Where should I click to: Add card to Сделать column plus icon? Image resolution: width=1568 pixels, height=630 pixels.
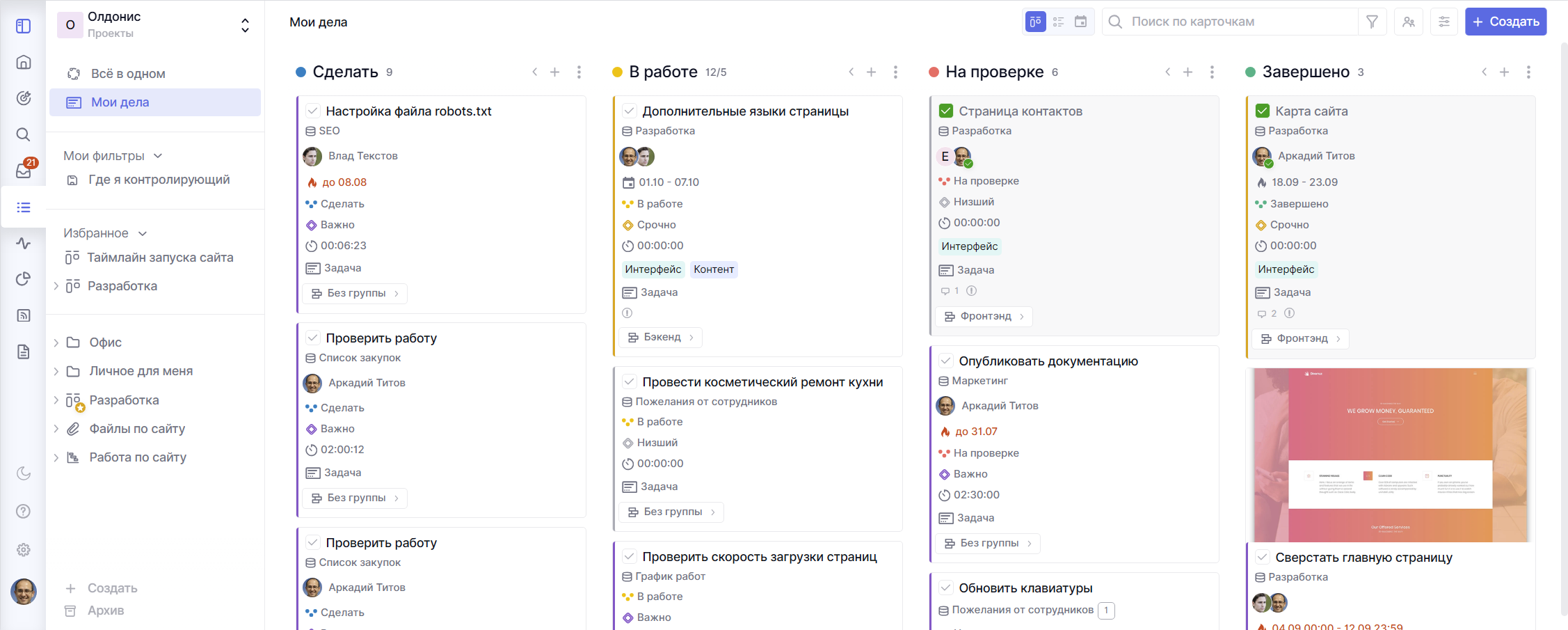[554, 72]
